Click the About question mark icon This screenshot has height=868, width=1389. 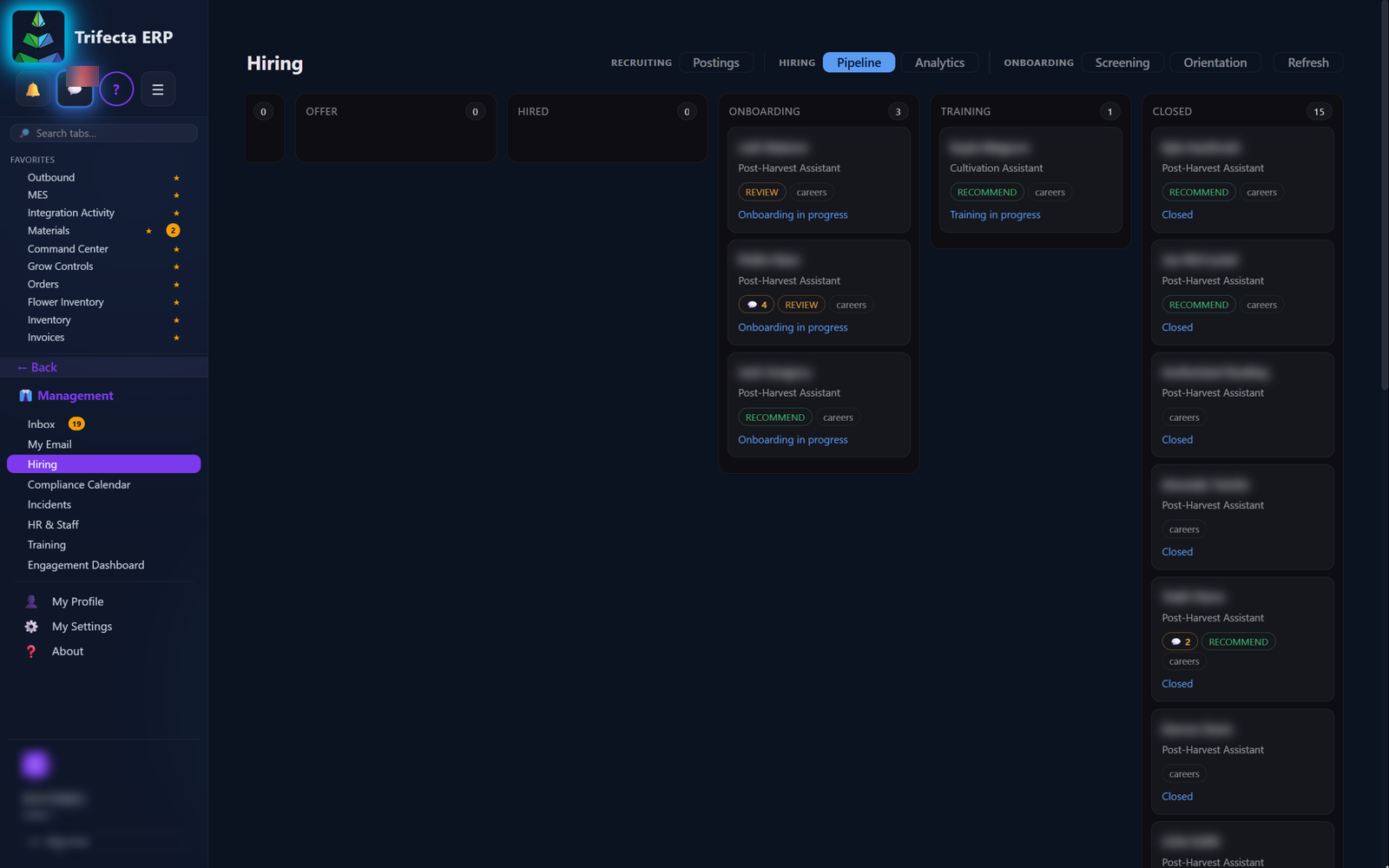[31, 652]
